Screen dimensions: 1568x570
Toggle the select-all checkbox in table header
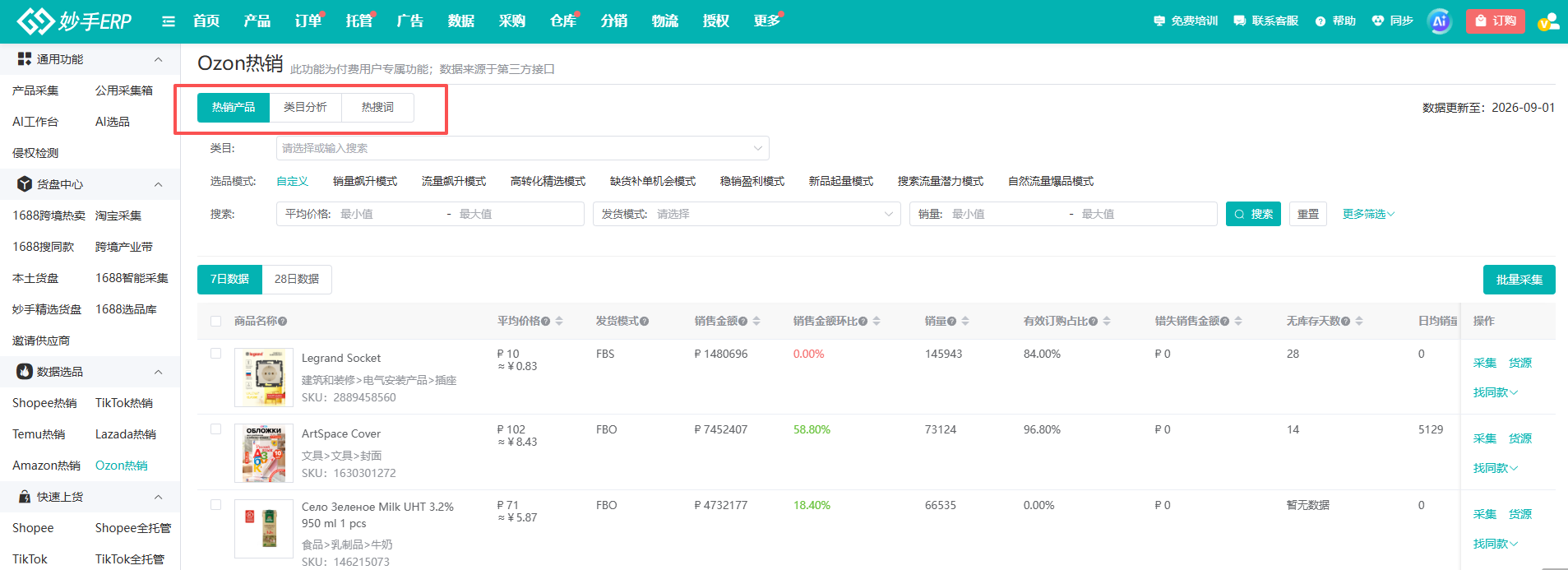[x=215, y=321]
